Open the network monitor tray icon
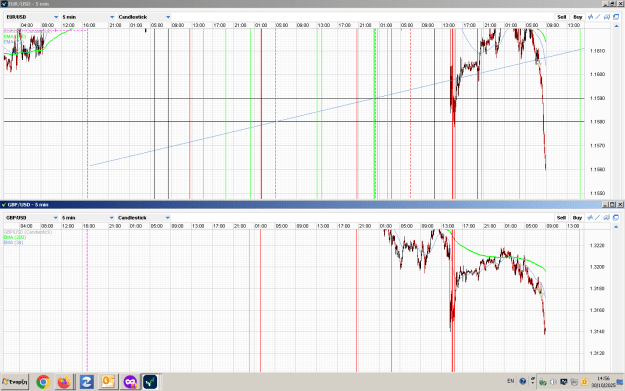625x391 pixels. tap(564, 382)
